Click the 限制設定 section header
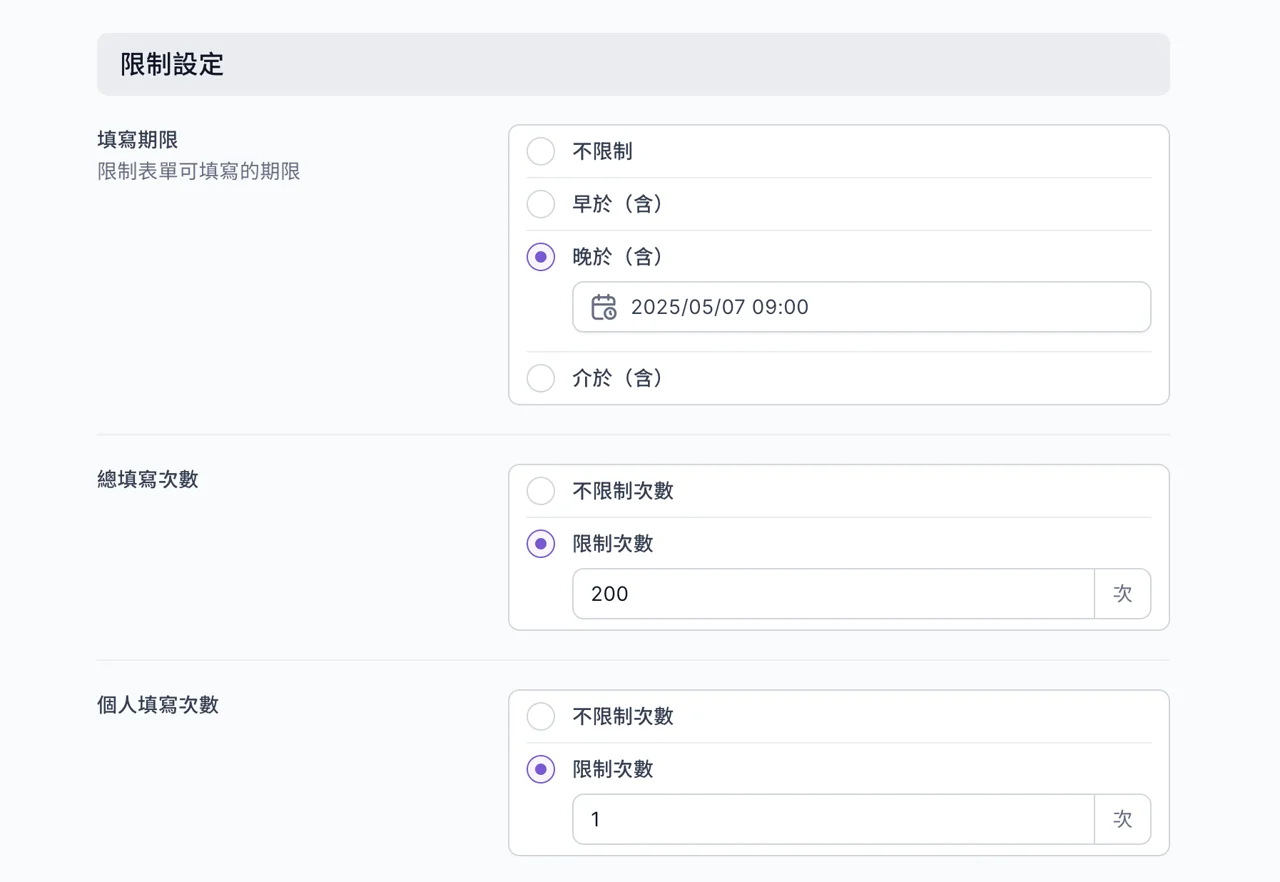 (x=633, y=65)
